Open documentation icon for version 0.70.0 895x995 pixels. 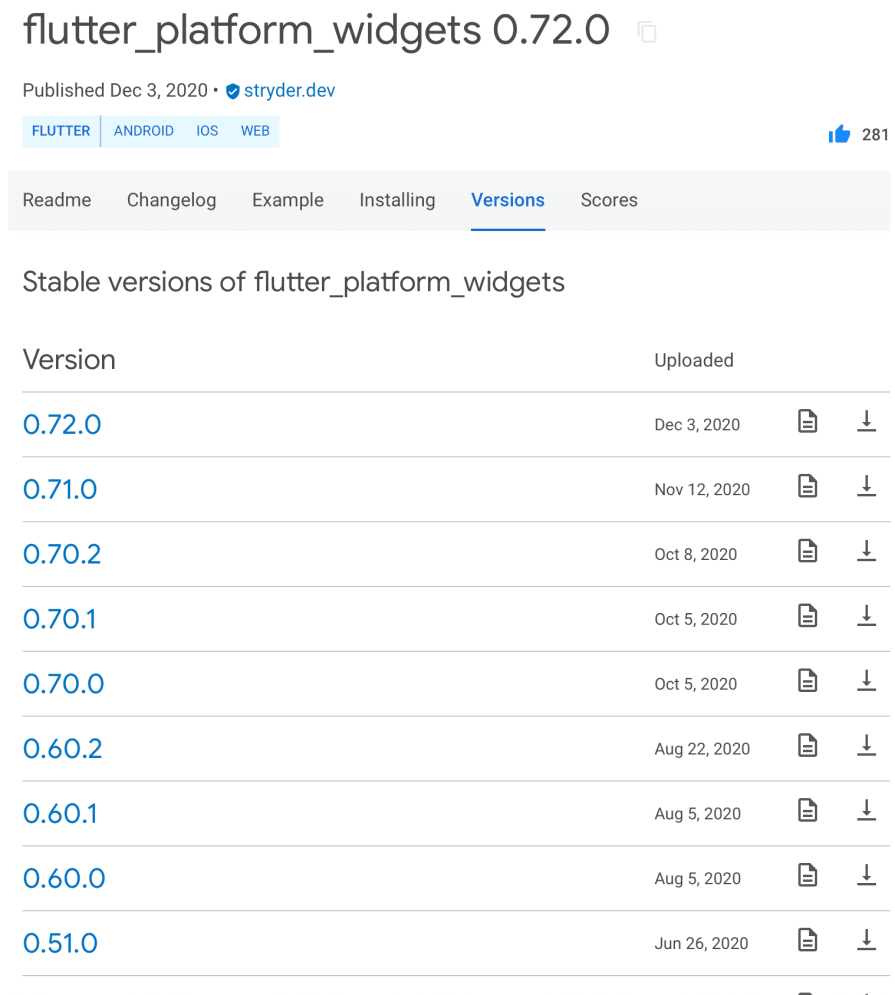(x=807, y=680)
